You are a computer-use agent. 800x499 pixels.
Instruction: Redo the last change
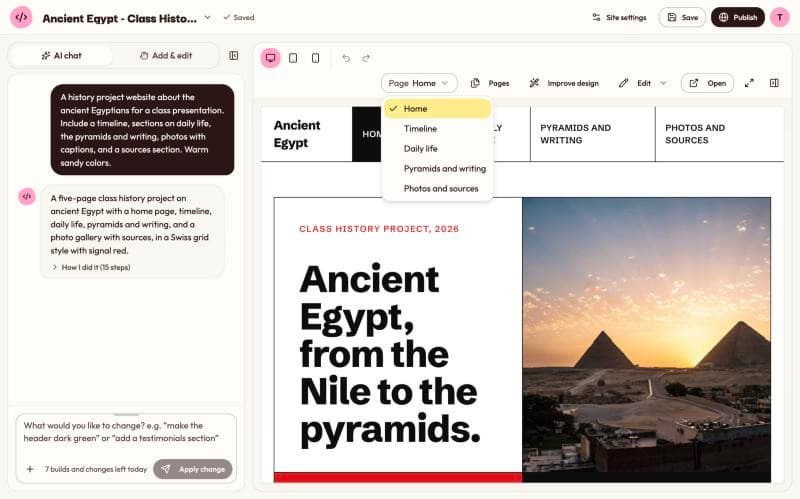(366, 58)
